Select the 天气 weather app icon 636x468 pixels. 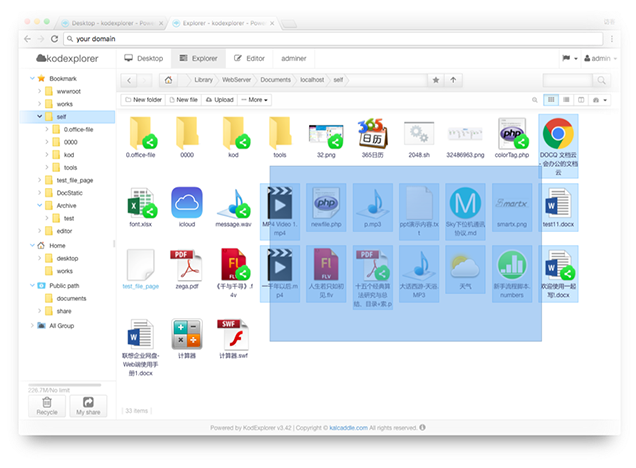tap(465, 266)
